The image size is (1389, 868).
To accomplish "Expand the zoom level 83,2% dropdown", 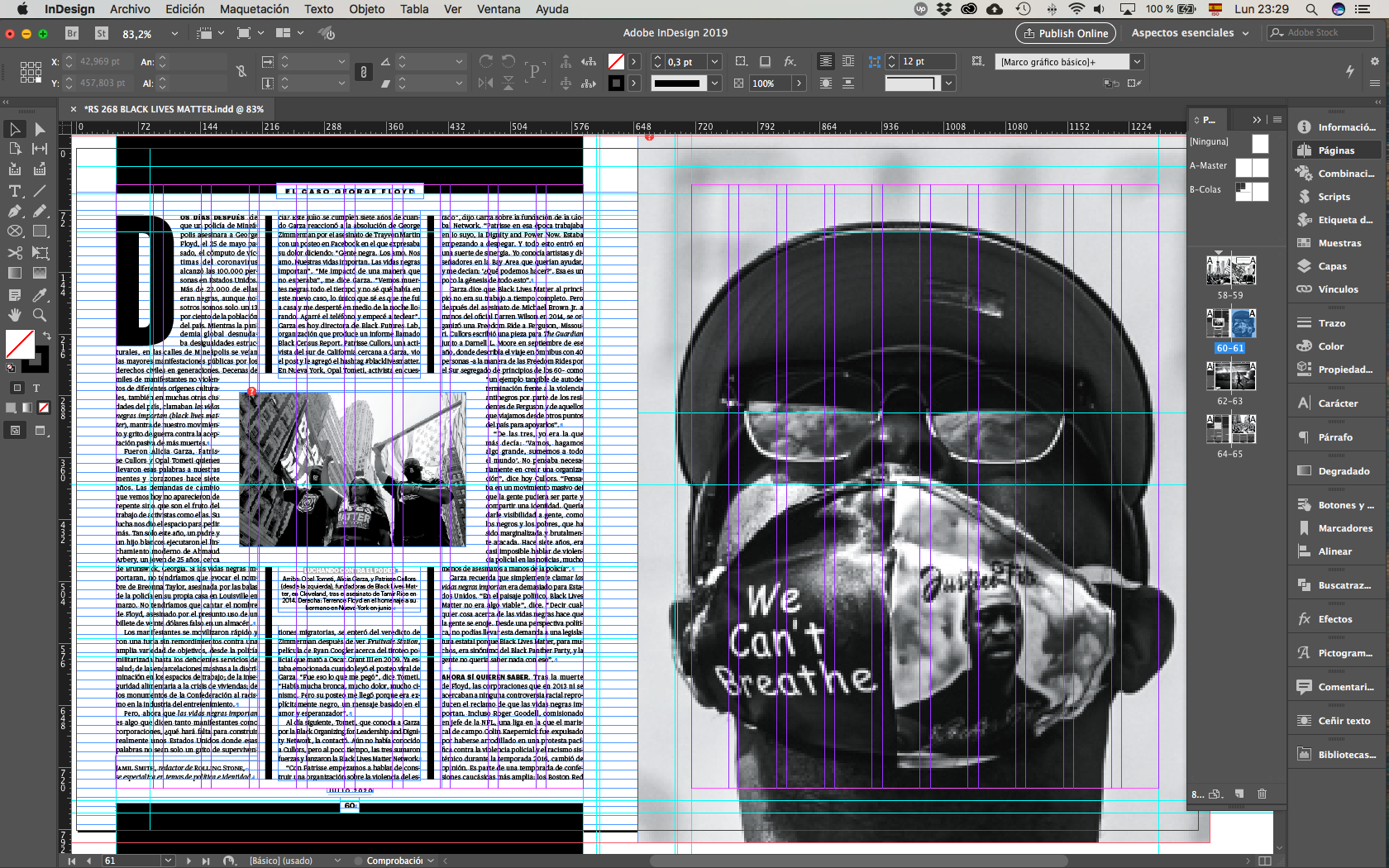I will [x=174, y=34].
